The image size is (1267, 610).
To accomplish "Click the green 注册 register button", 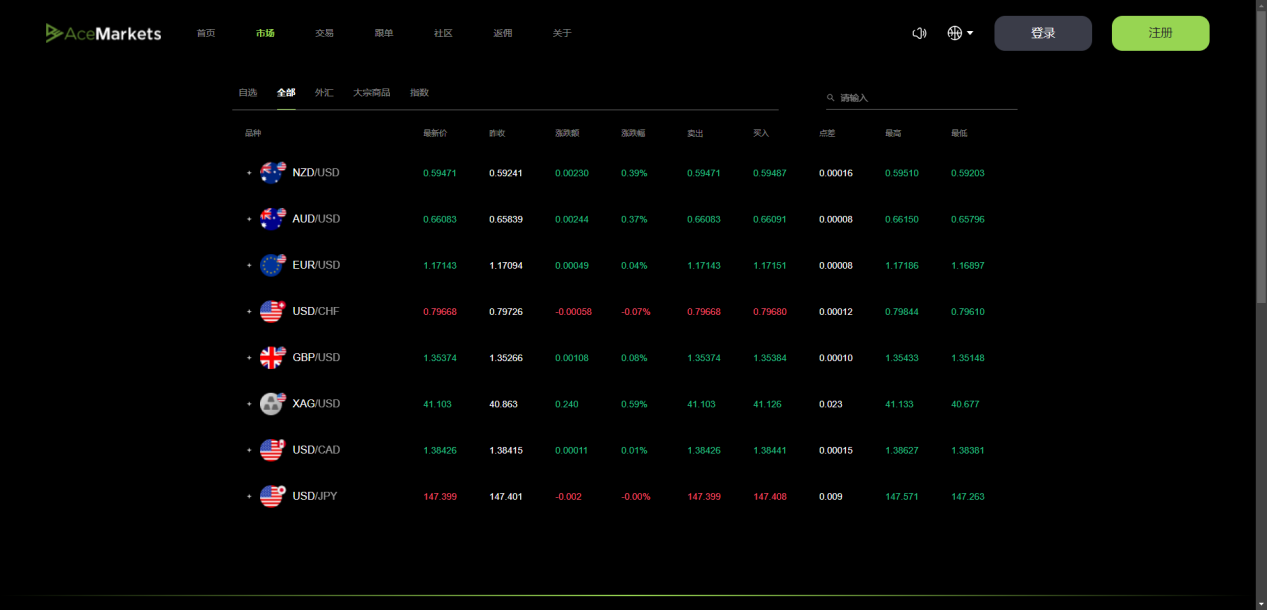I will coord(1159,32).
